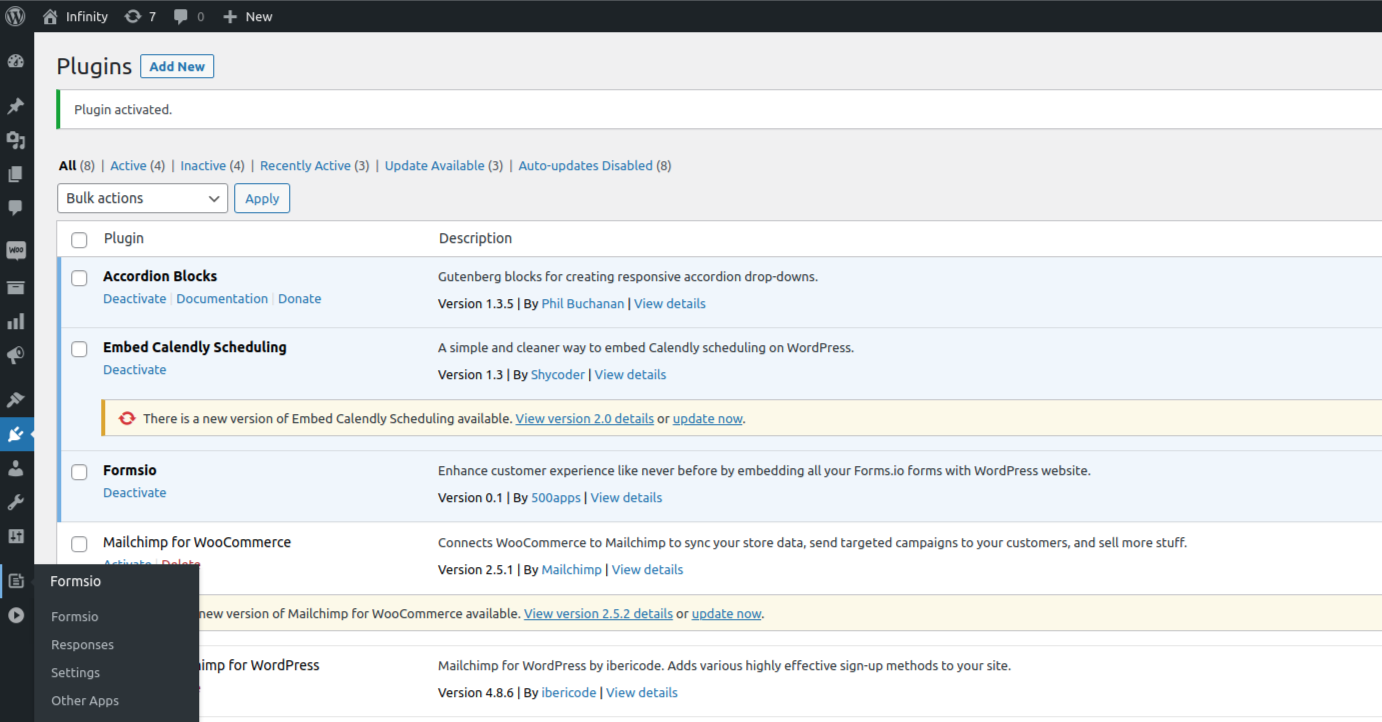The height and width of the screenshot is (722, 1382).
Task: Deactivate the Formsio plugin
Action: [135, 493]
